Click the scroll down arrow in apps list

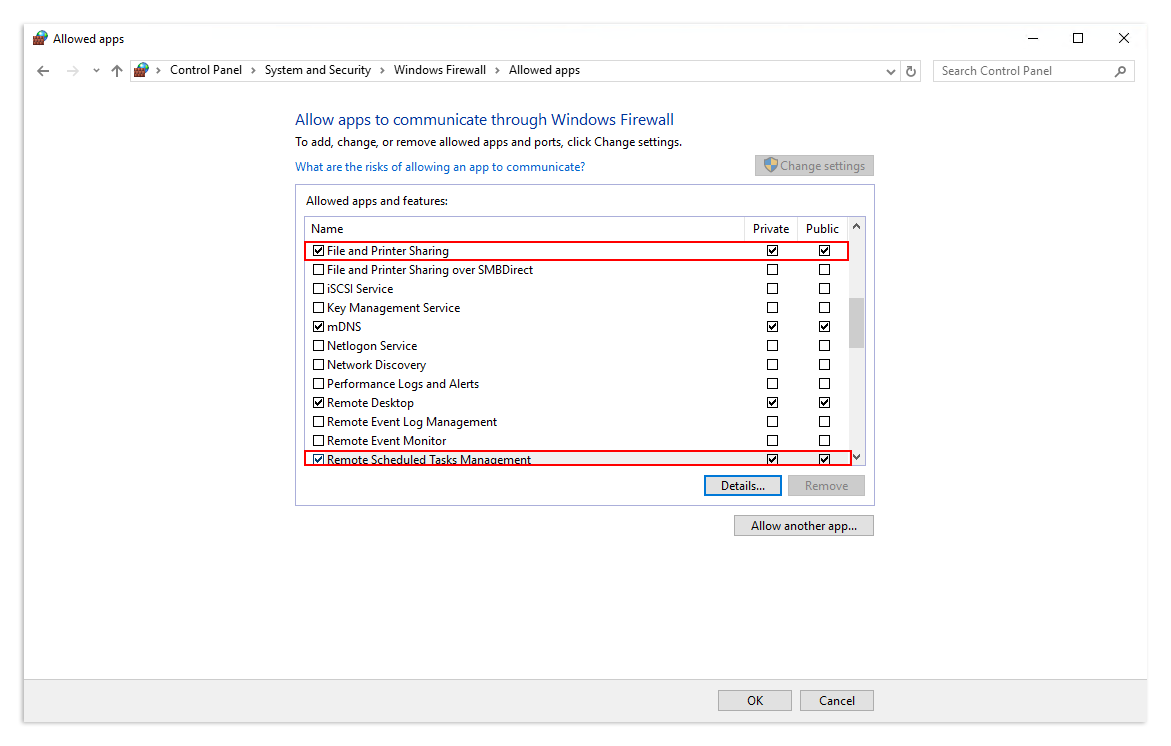point(856,457)
